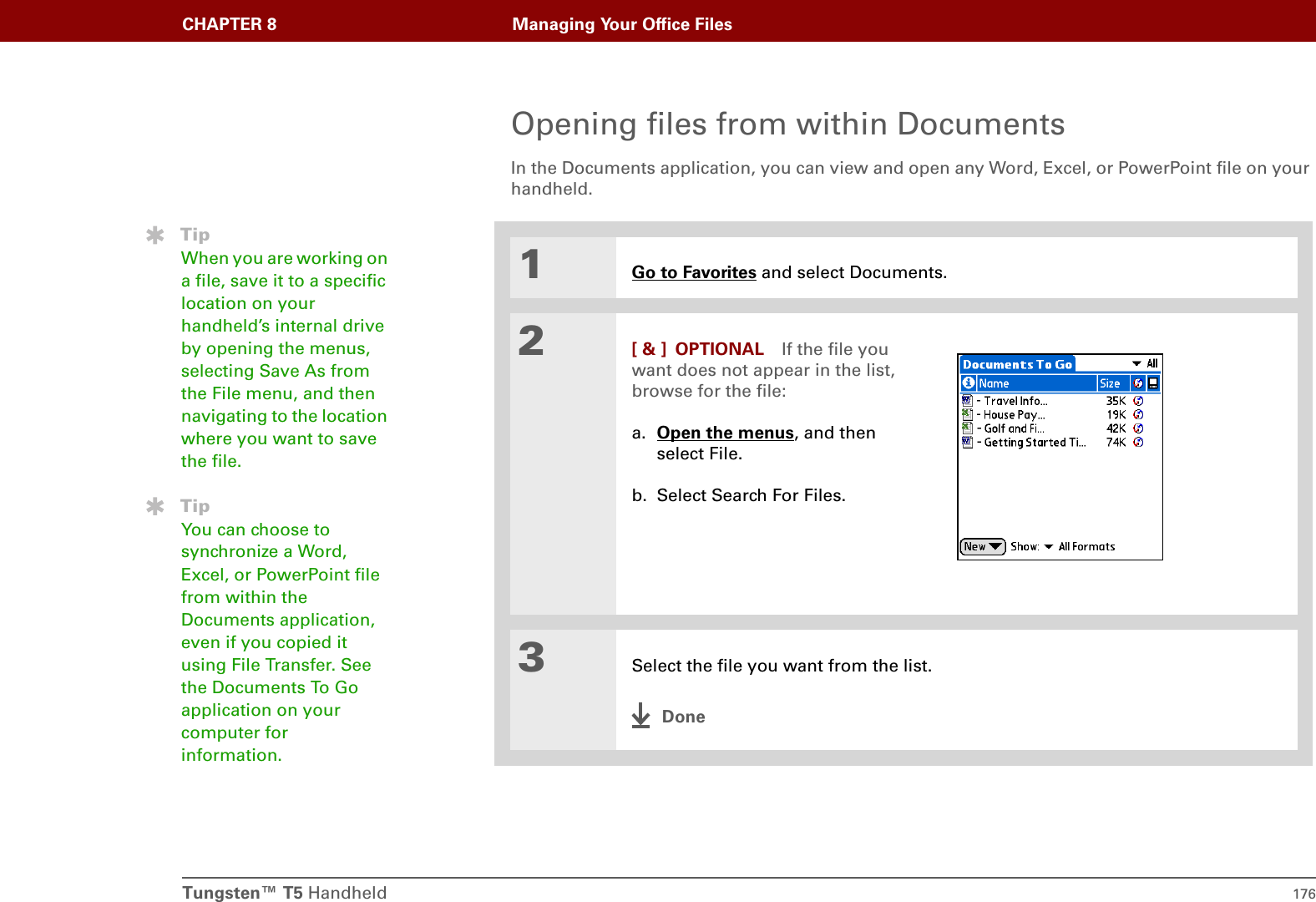Click the 42K size value
The height and width of the screenshot is (902, 1316).
[x=1116, y=428]
